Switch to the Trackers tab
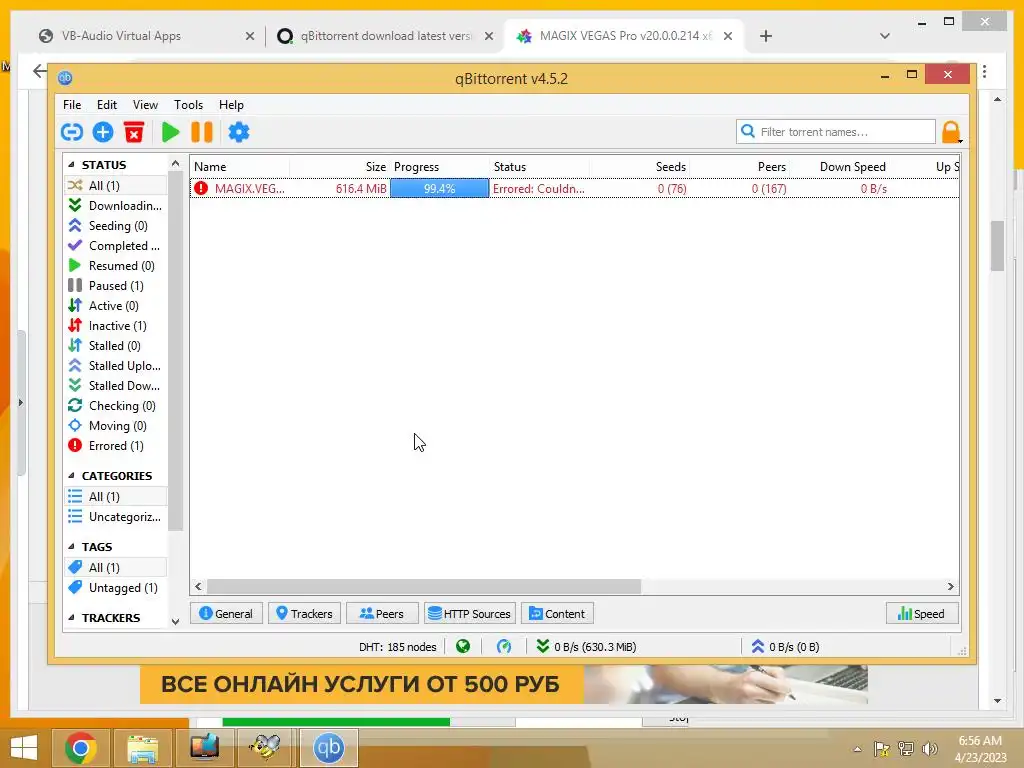The width and height of the screenshot is (1024, 768). point(304,614)
